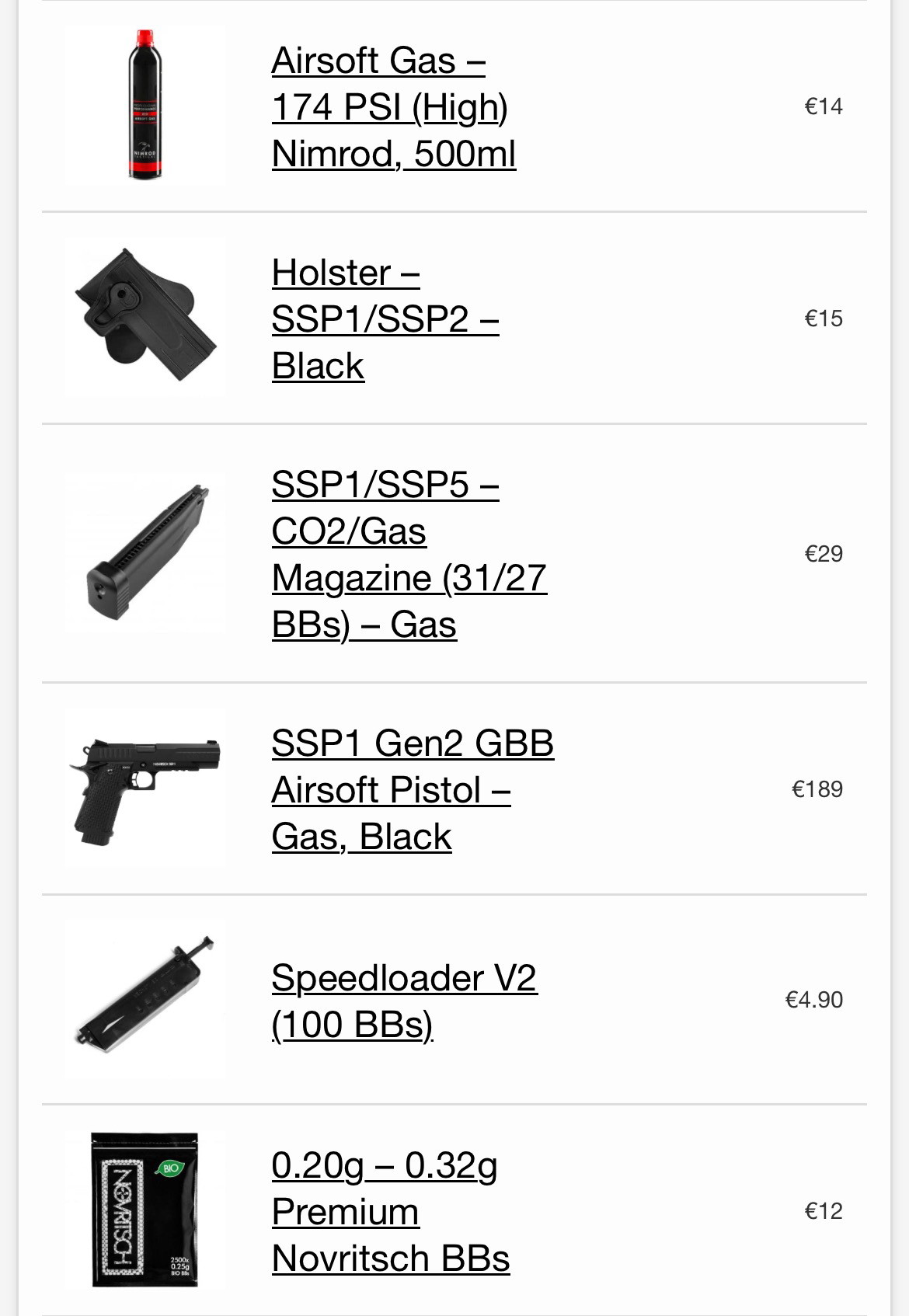Click the €4.90 speedloader price
This screenshot has width=909, height=1316.
814,1000
